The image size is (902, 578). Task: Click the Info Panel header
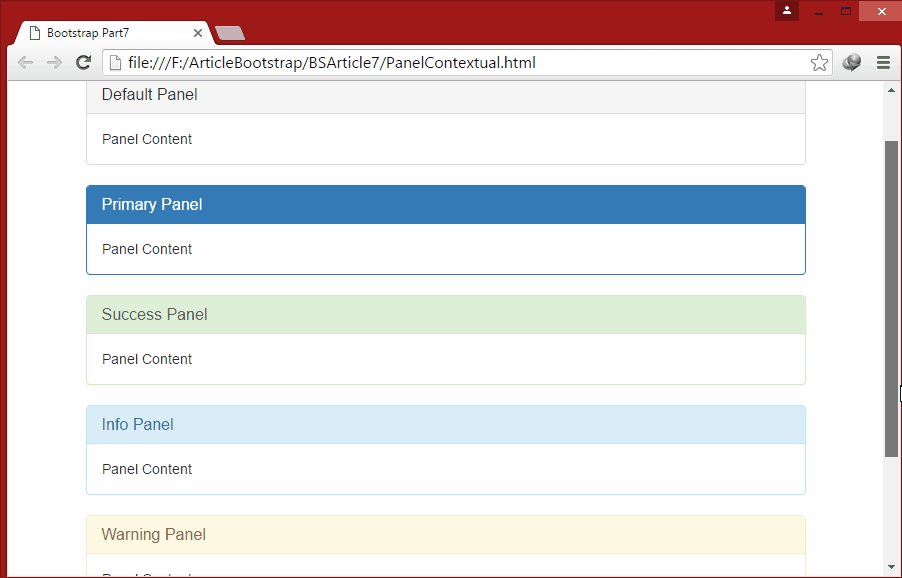coord(137,424)
